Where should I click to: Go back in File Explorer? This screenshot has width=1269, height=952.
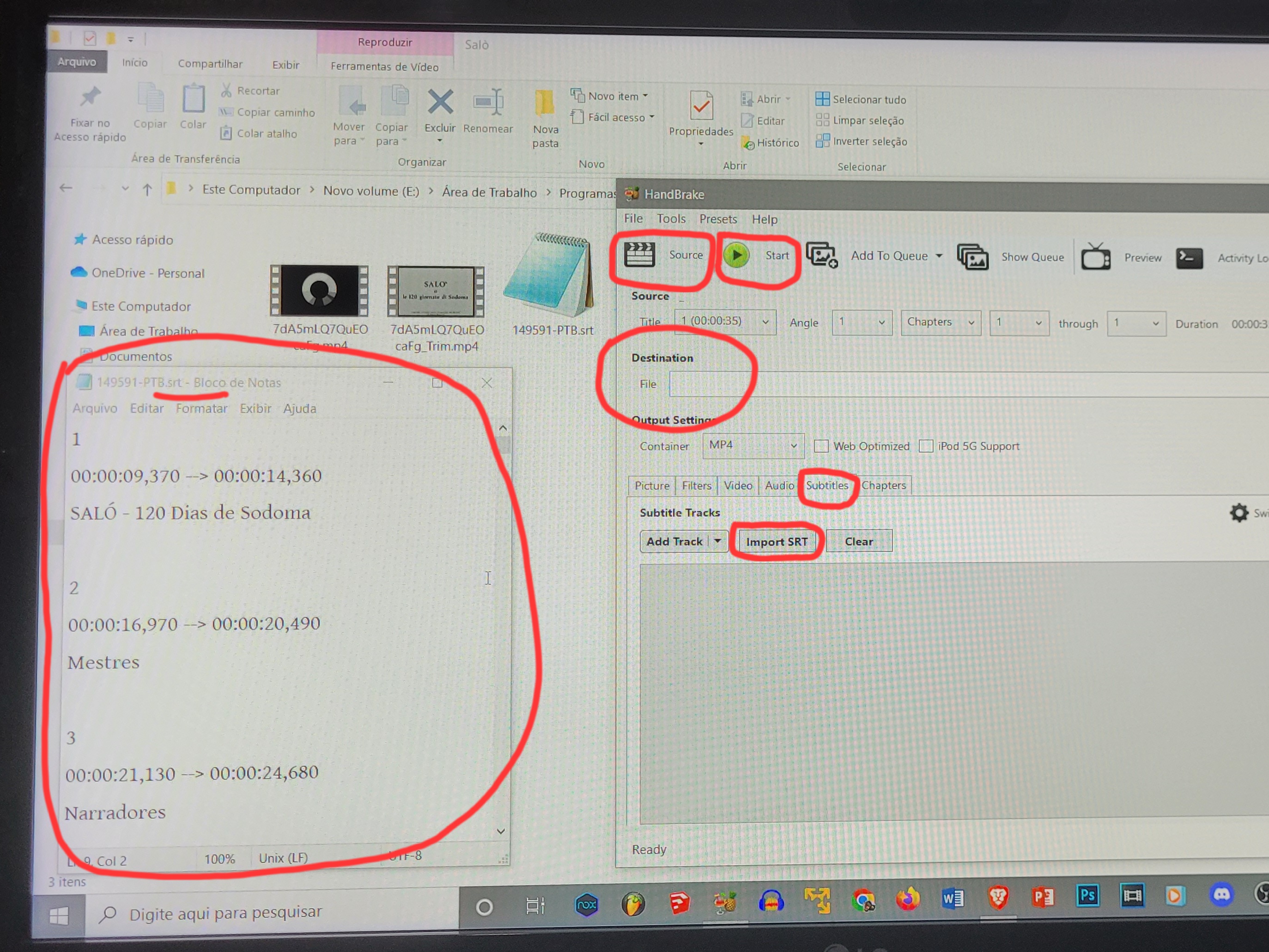[x=66, y=188]
